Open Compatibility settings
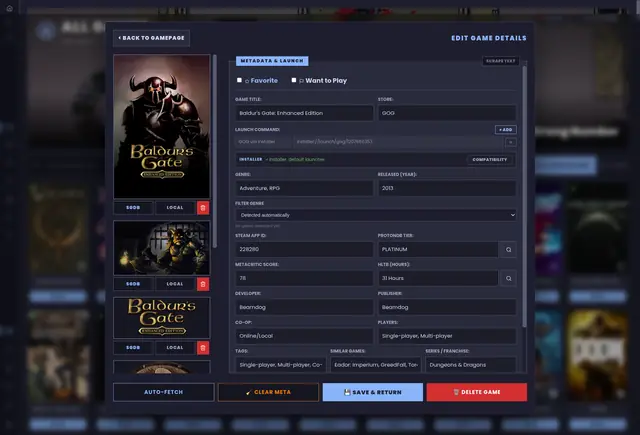The width and height of the screenshot is (640, 435). coord(489,160)
